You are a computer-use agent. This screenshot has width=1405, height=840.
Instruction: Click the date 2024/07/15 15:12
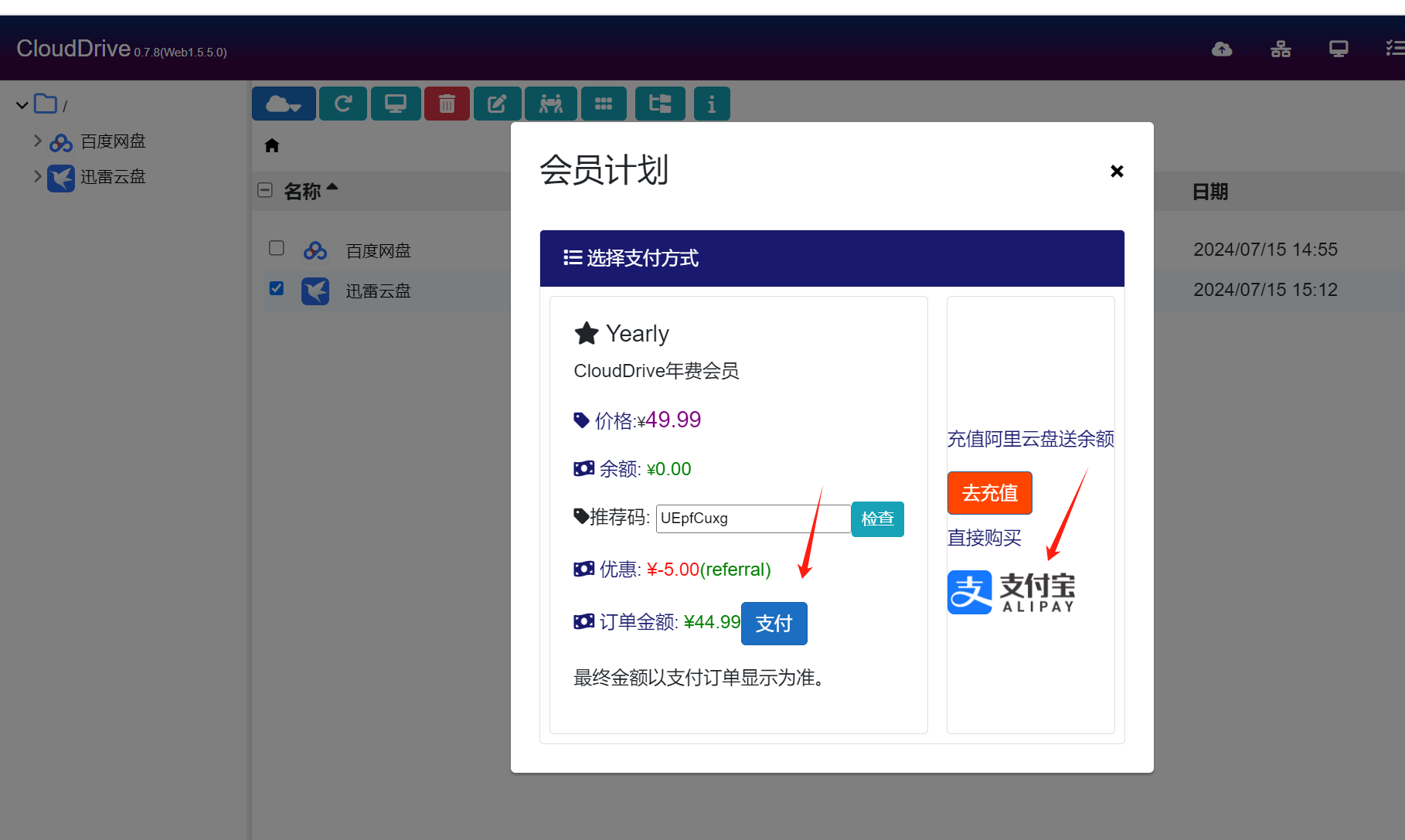pyautogui.click(x=1265, y=290)
